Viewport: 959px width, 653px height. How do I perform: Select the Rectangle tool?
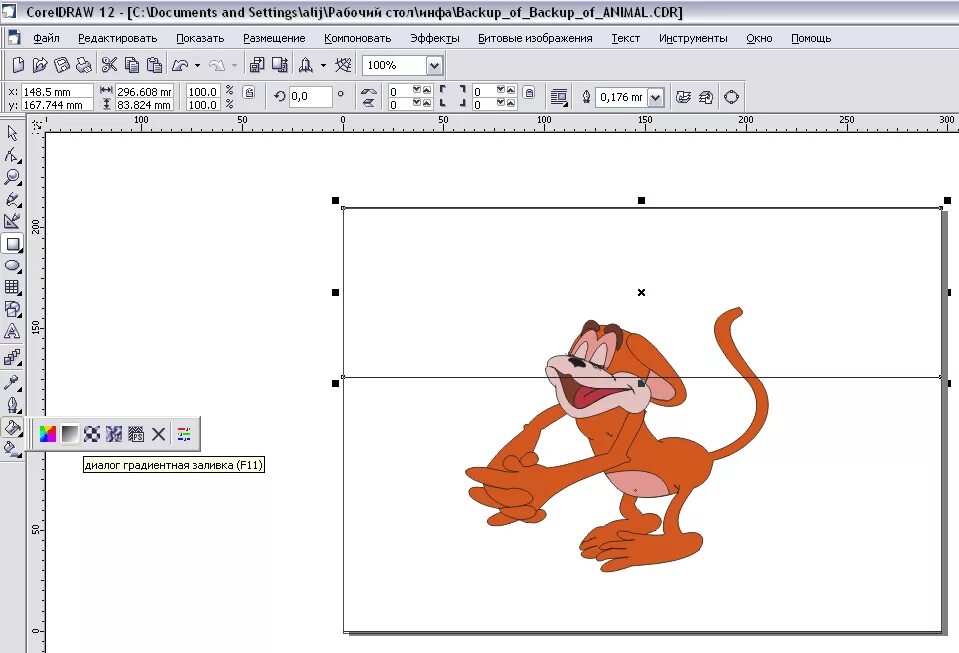coord(12,244)
